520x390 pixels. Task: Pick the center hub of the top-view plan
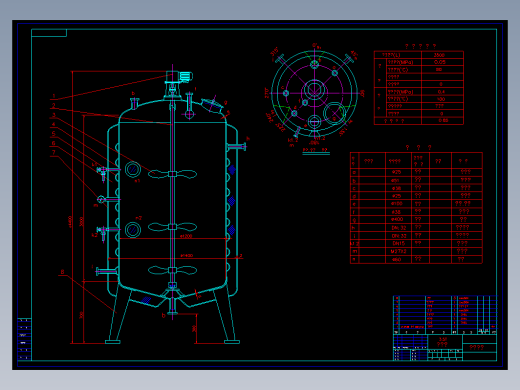click(314, 89)
